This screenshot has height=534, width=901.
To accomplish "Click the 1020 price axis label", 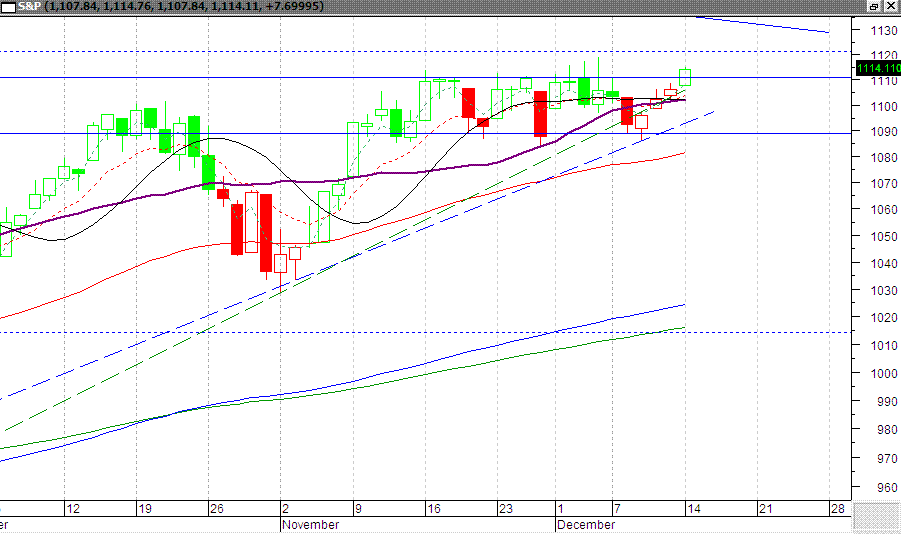I will 884,317.
